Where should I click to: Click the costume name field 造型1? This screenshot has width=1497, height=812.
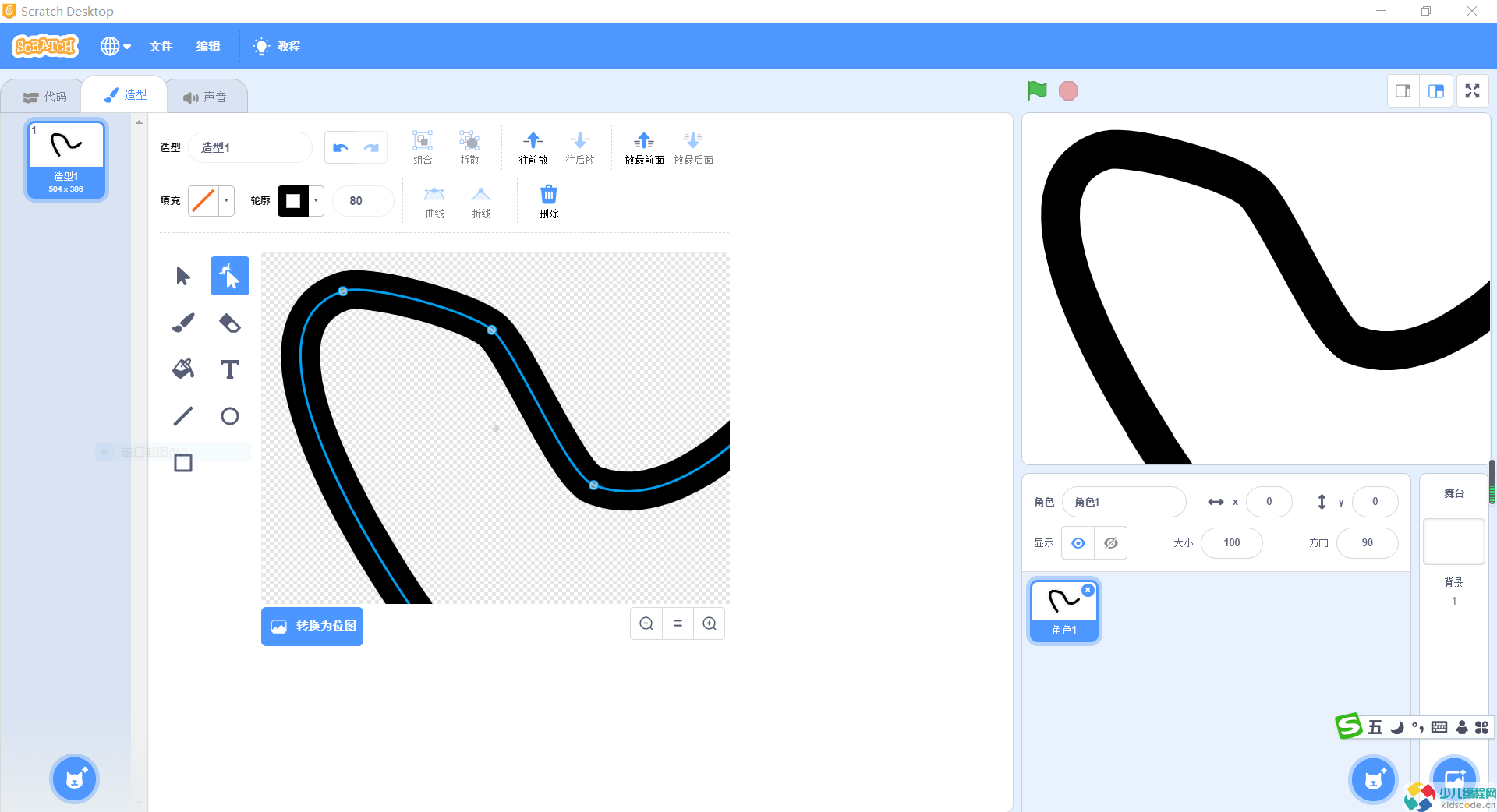[x=250, y=147]
